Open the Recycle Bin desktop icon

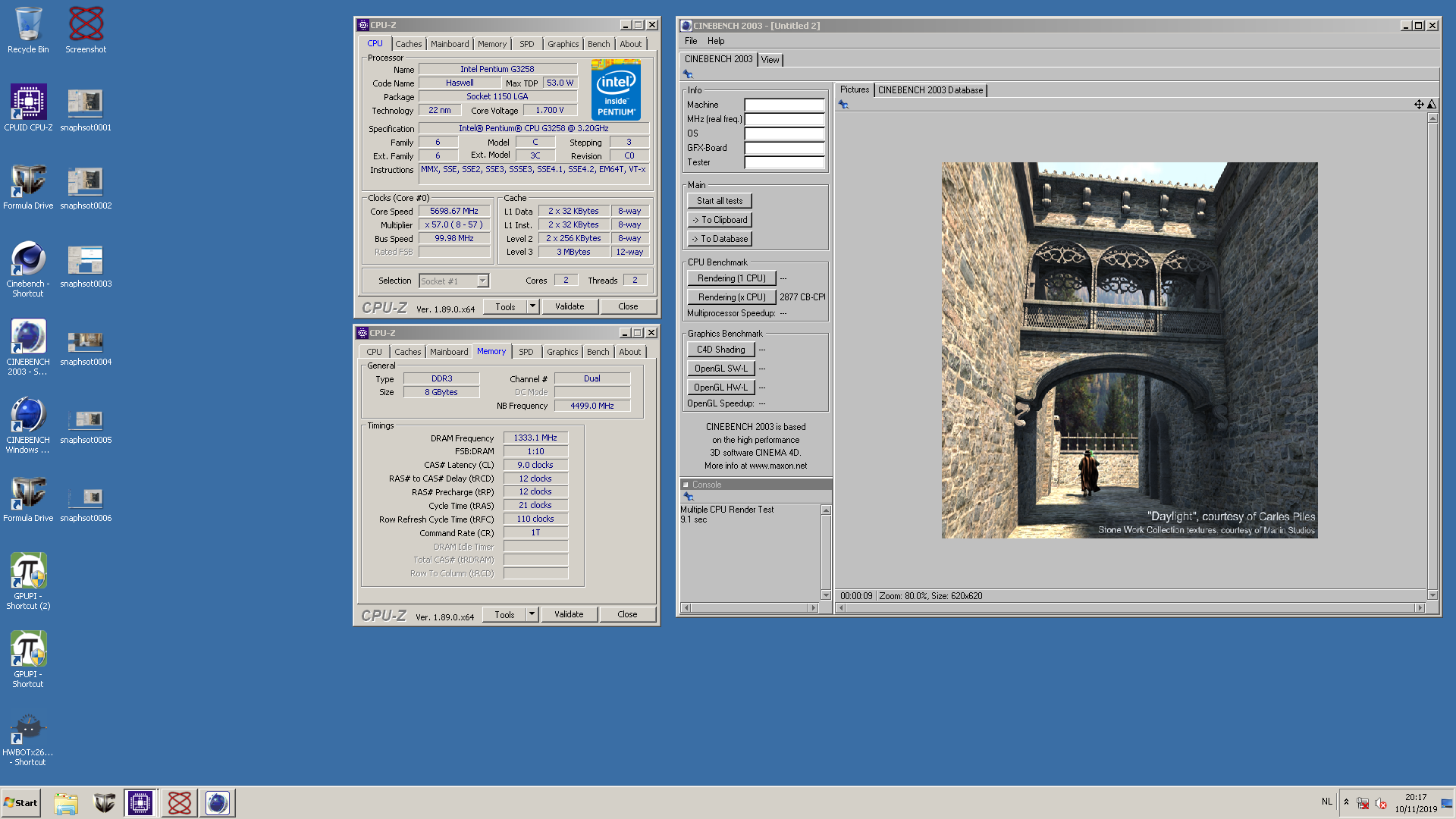(x=28, y=30)
